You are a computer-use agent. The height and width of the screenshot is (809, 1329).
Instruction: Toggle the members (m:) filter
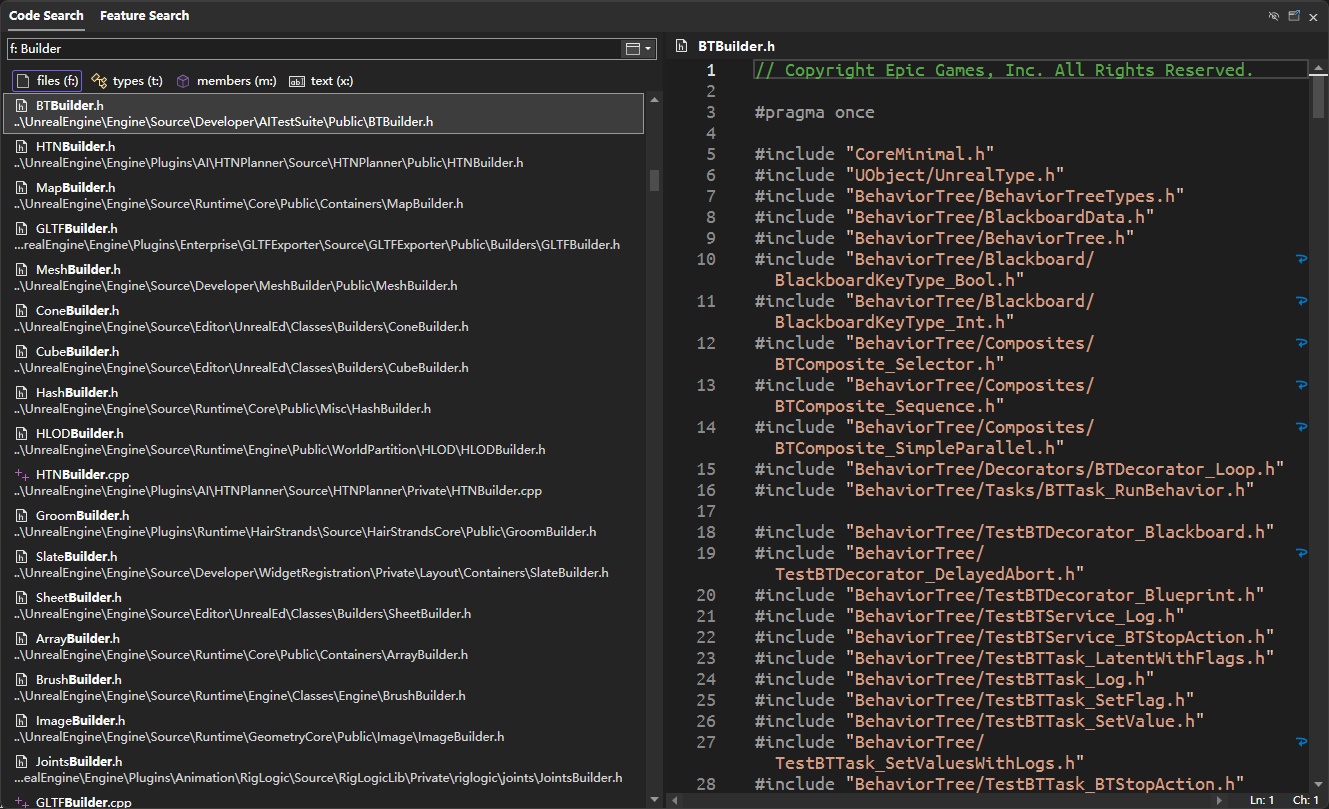[x=226, y=81]
